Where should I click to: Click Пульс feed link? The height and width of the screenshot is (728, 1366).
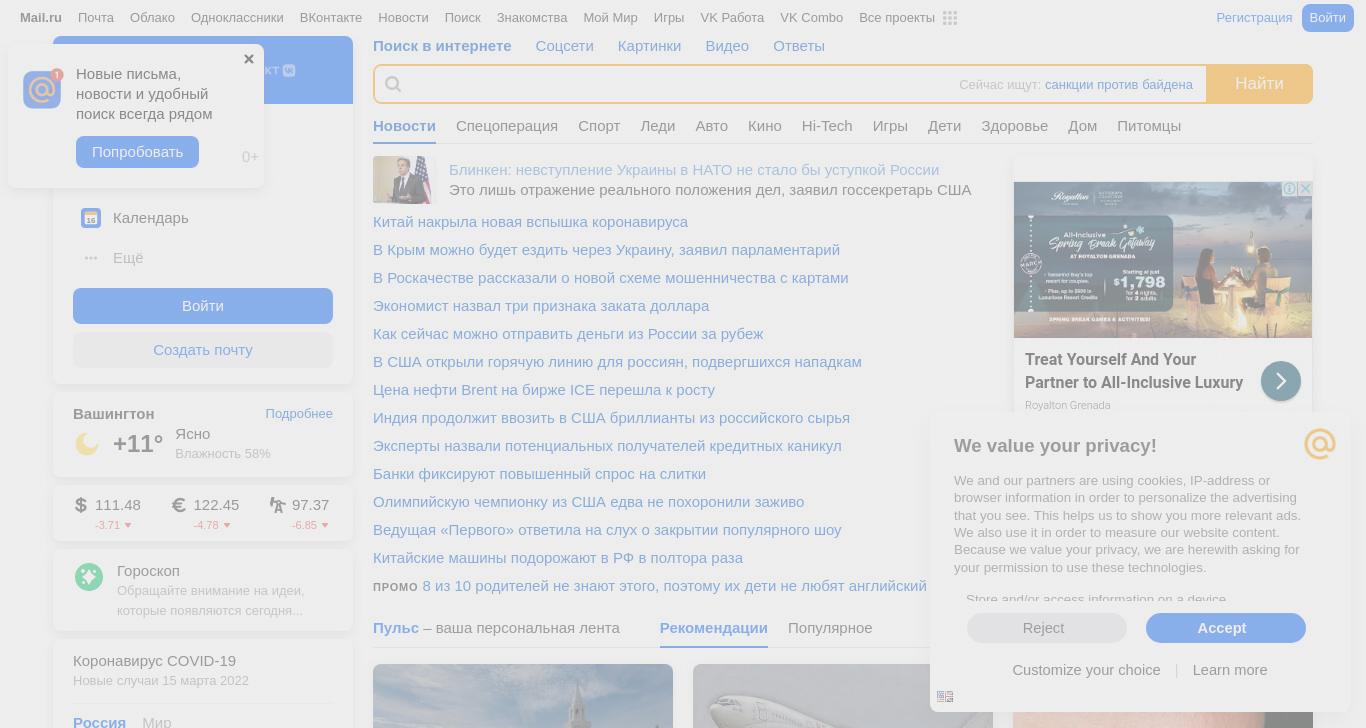tap(396, 628)
